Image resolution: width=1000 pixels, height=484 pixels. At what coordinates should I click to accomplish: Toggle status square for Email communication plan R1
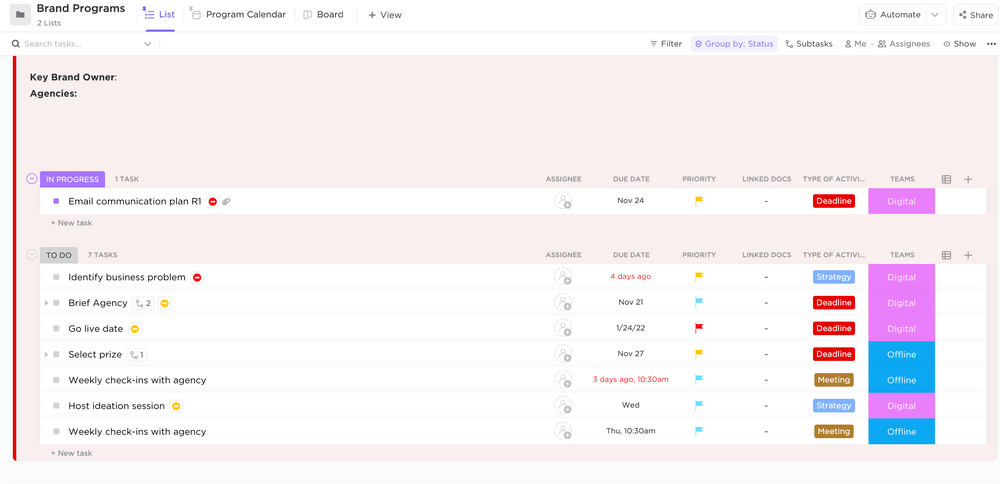(57, 201)
